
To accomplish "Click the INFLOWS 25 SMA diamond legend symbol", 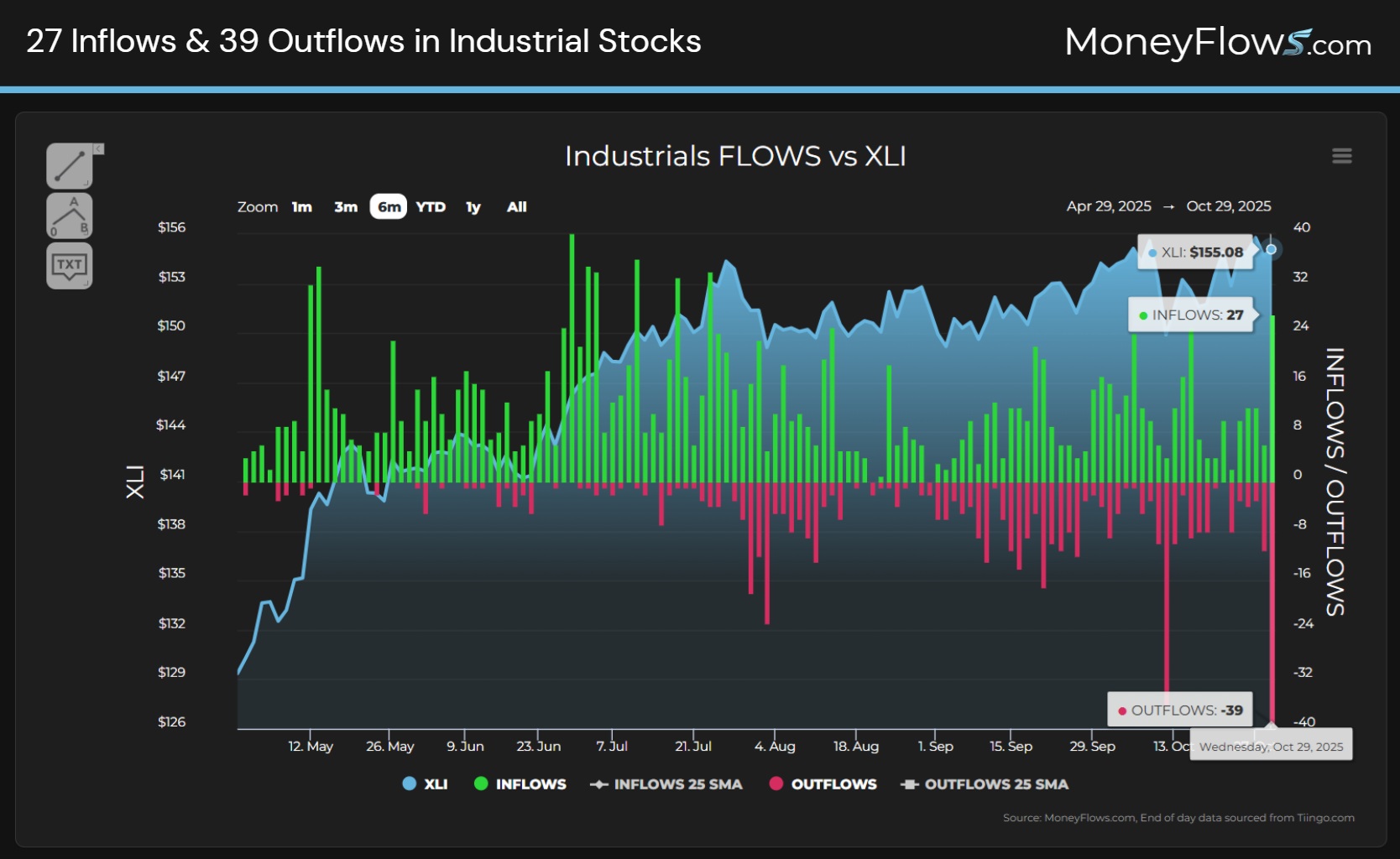I will [x=598, y=784].
